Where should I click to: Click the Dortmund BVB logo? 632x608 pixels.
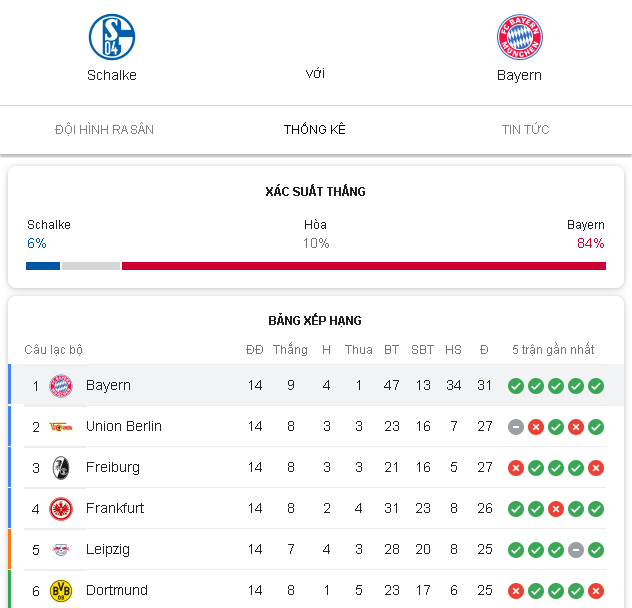(61, 591)
